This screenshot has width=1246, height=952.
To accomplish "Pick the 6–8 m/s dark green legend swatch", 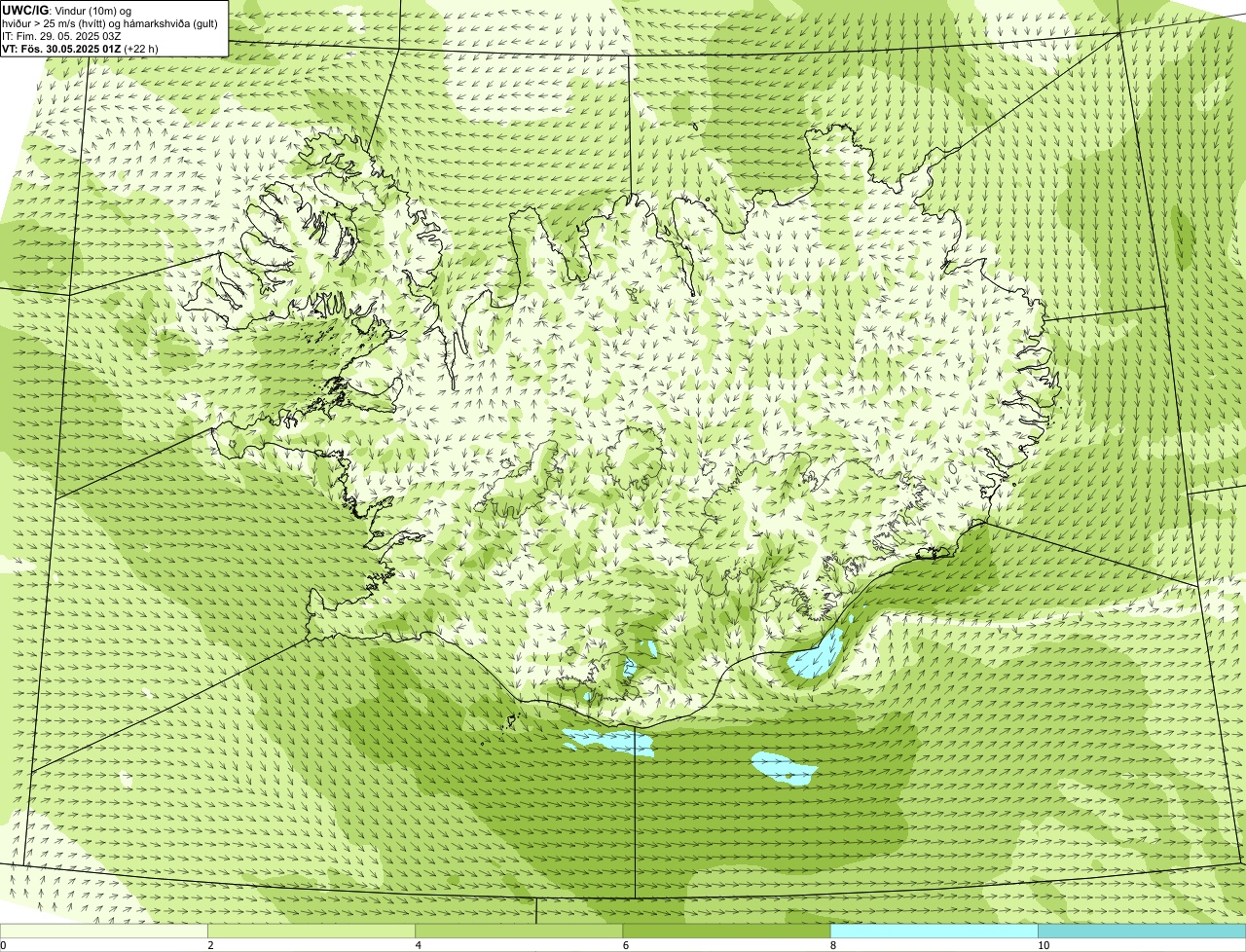I will pyautogui.click(x=726, y=932).
